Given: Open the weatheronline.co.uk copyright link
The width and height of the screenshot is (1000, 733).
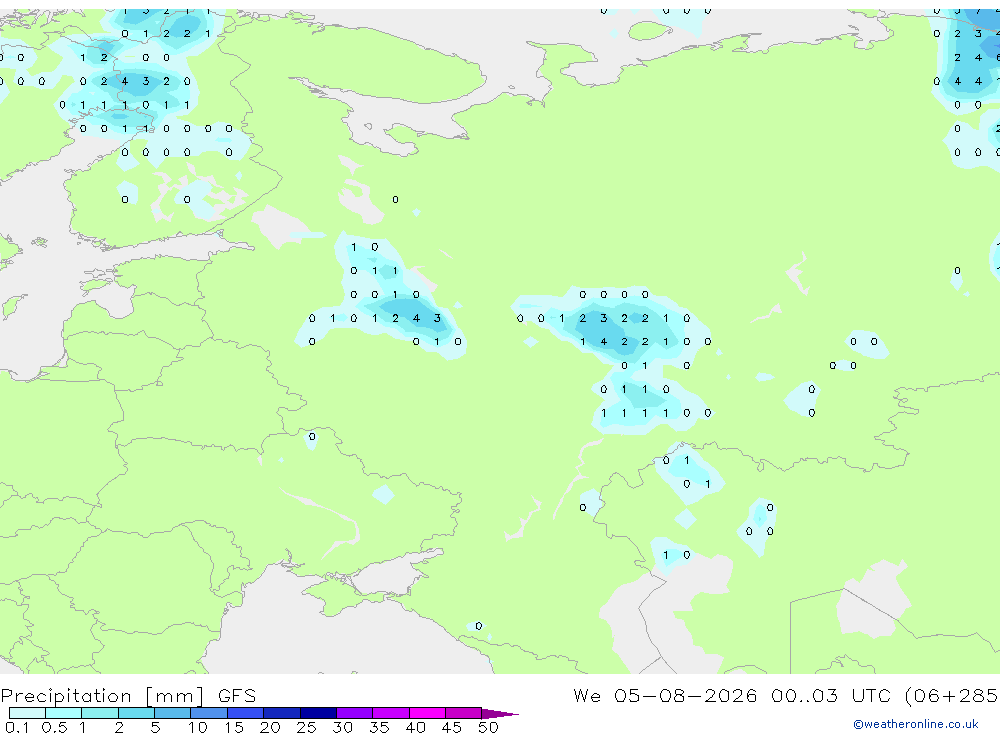Looking at the screenshot, I should pyautogui.click(x=916, y=724).
